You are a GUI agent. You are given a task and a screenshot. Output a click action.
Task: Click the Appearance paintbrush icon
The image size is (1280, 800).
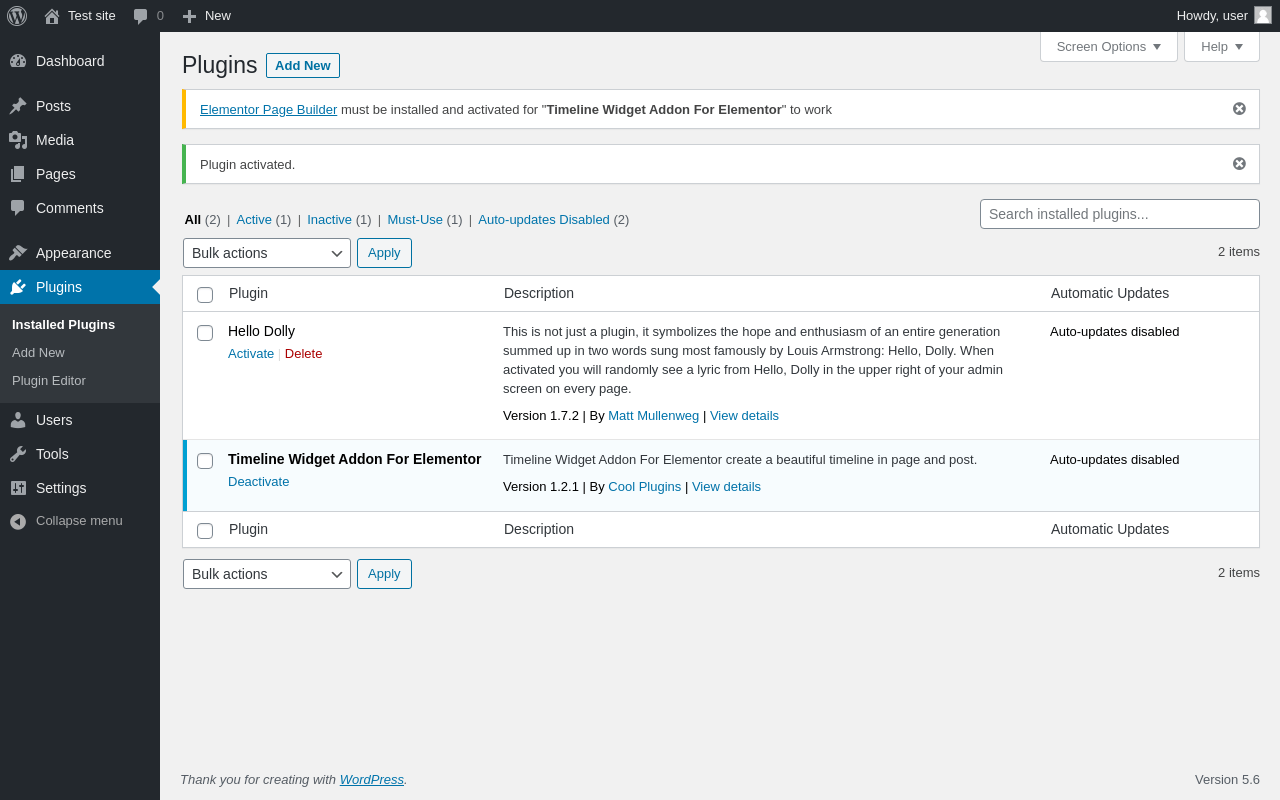(x=18, y=253)
